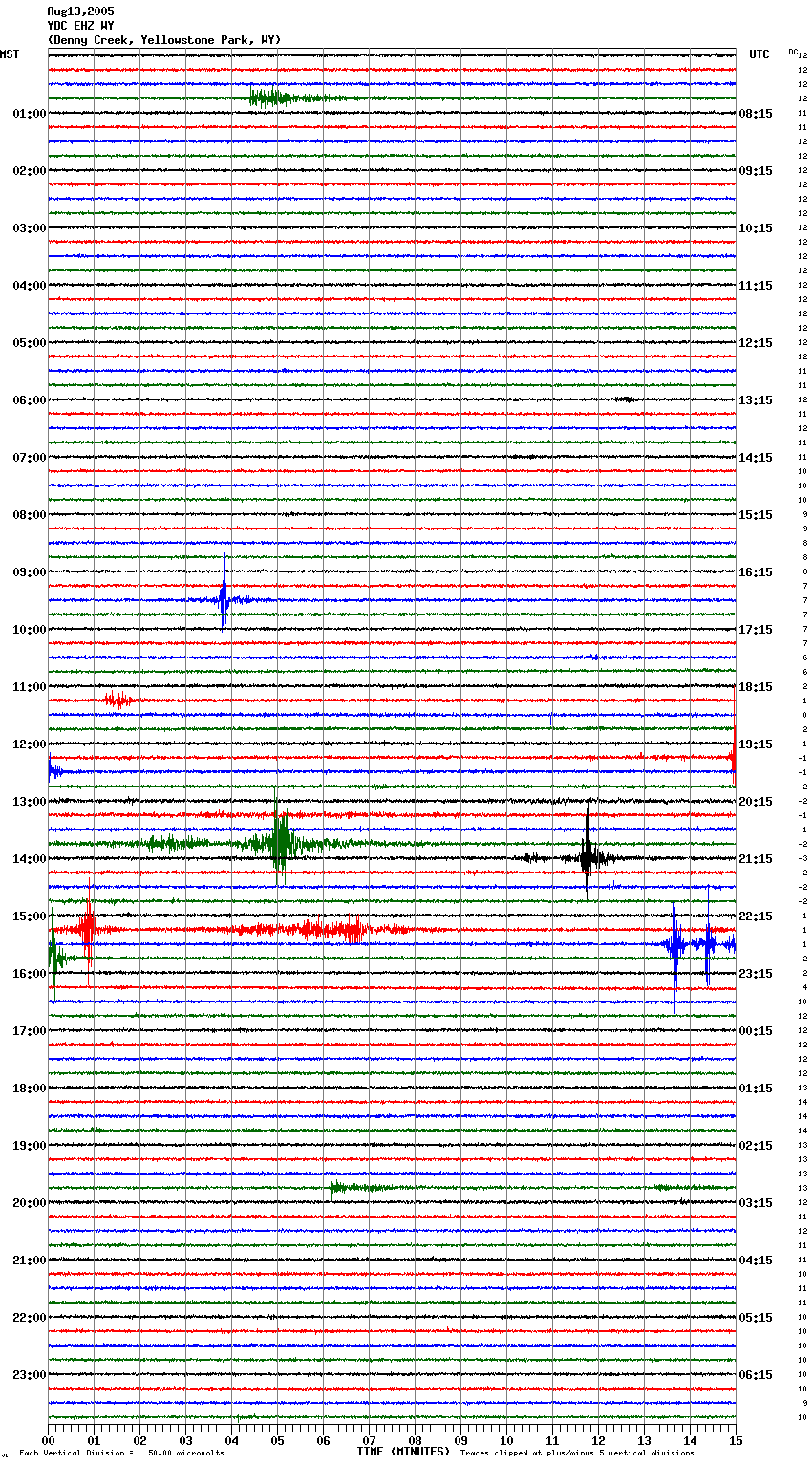This screenshot has width=812, height=1466.
Task: Select the 19:00 MST time label
Action: click(x=30, y=1146)
